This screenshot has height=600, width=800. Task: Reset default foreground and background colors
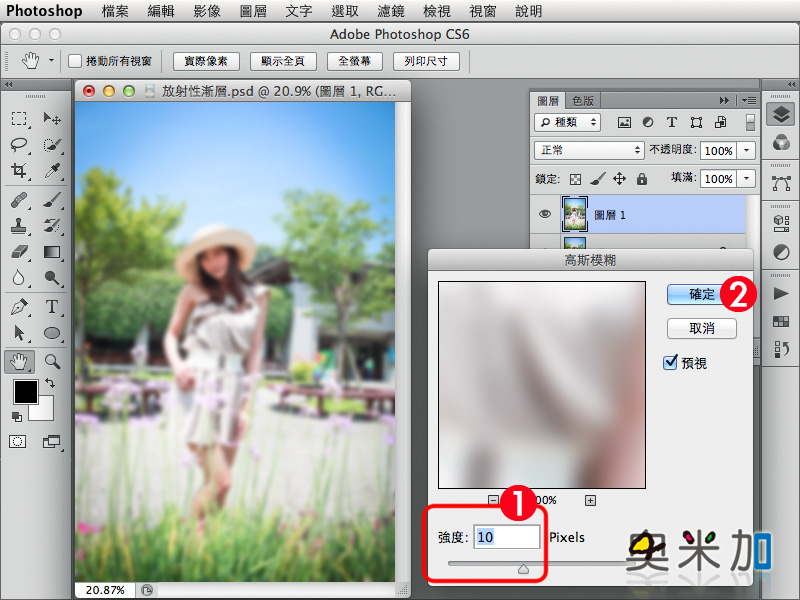click(16, 417)
